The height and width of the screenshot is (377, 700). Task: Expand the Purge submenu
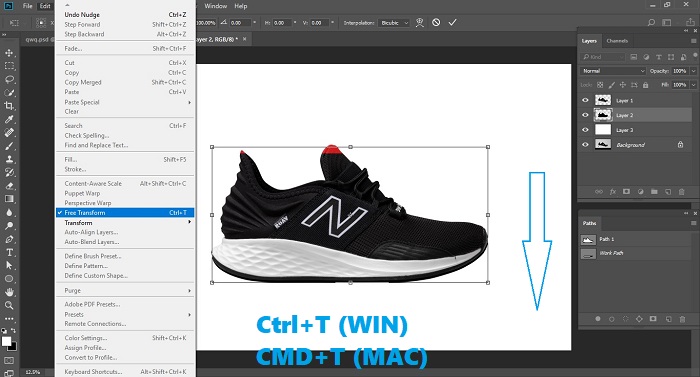click(125, 290)
